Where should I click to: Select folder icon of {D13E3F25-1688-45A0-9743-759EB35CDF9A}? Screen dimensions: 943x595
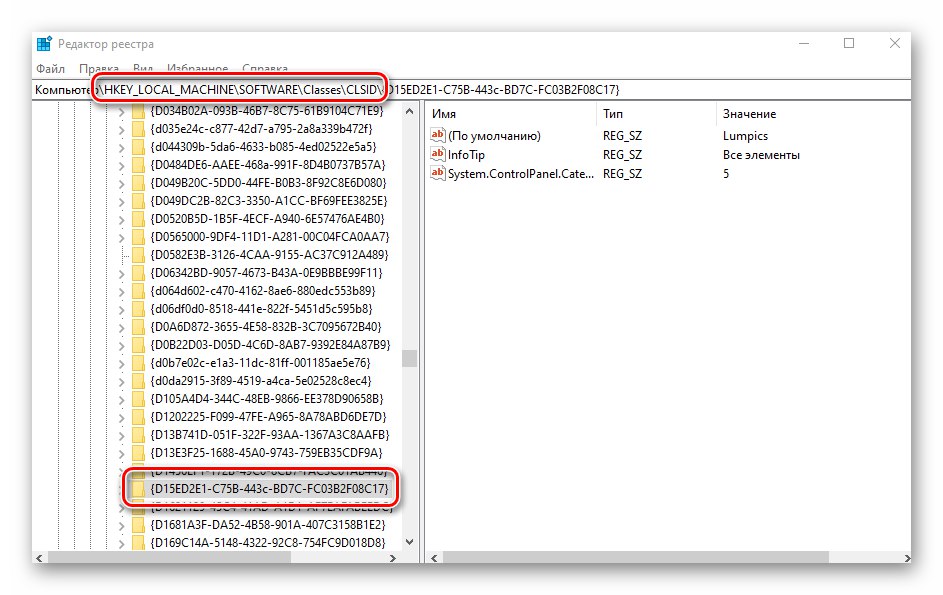pos(138,453)
